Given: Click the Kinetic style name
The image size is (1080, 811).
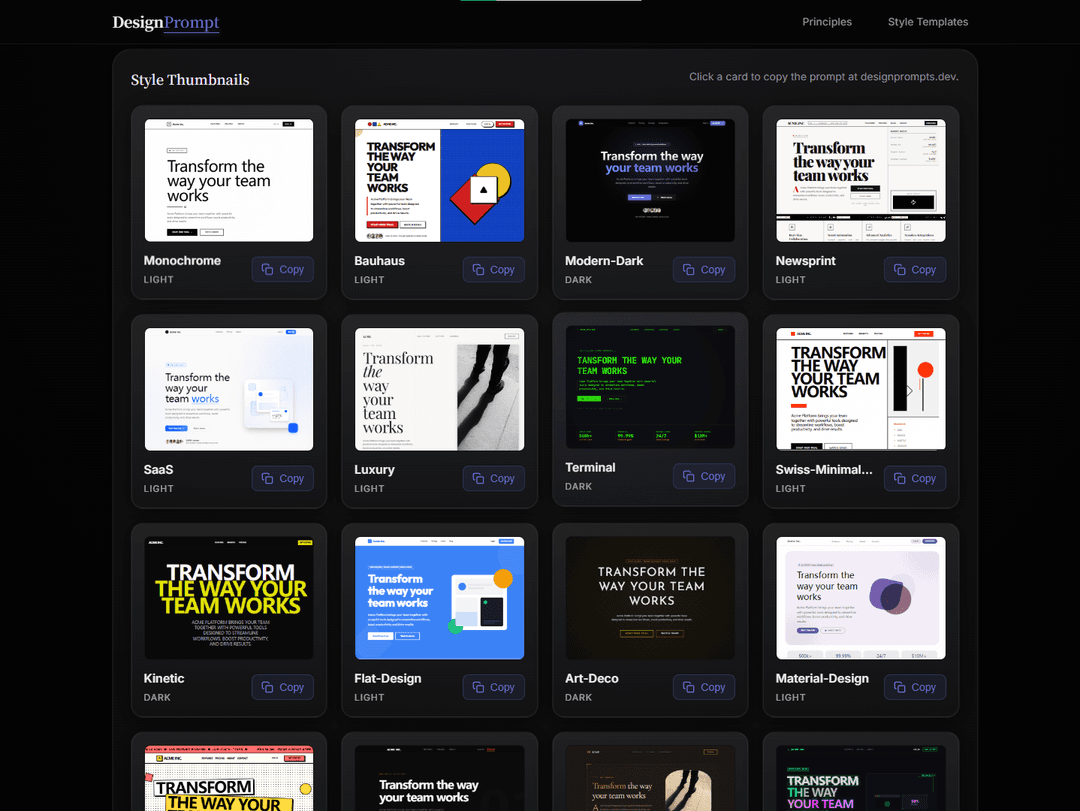Looking at the screenshot, I should (x=164, y=678).
